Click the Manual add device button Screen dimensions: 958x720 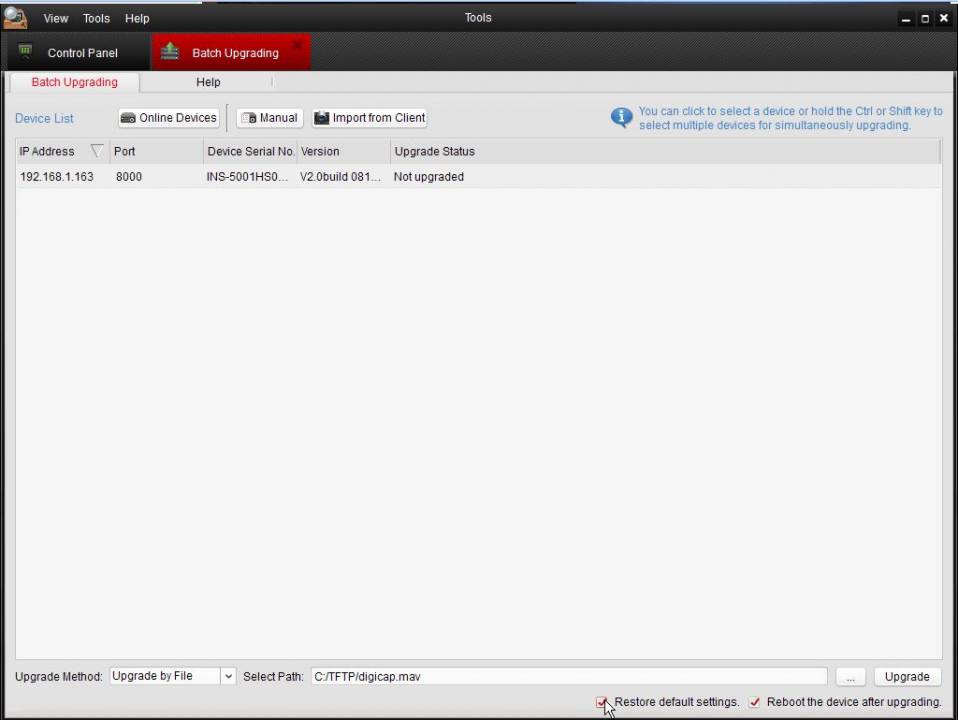coord(269,118)
